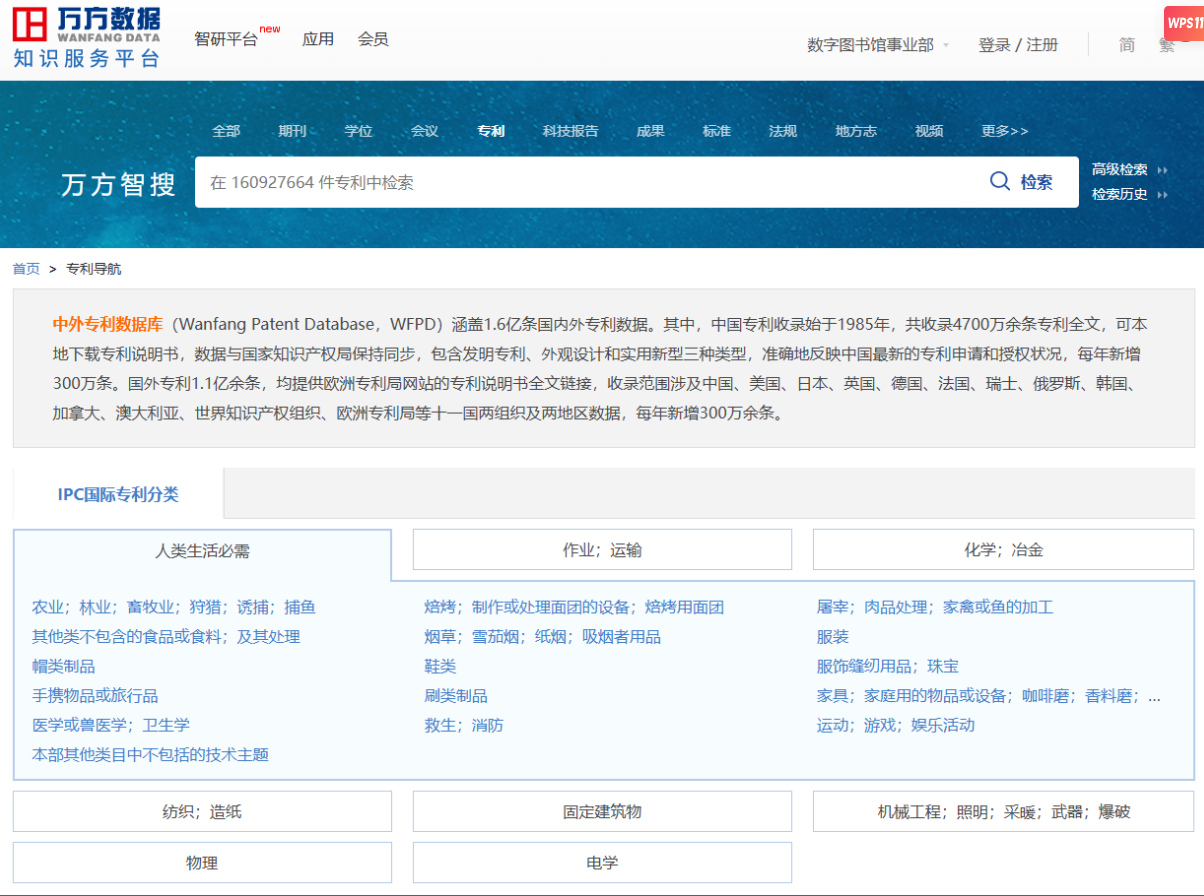
Task: Click the magnifier search icon
Action: tap(999, 181)
